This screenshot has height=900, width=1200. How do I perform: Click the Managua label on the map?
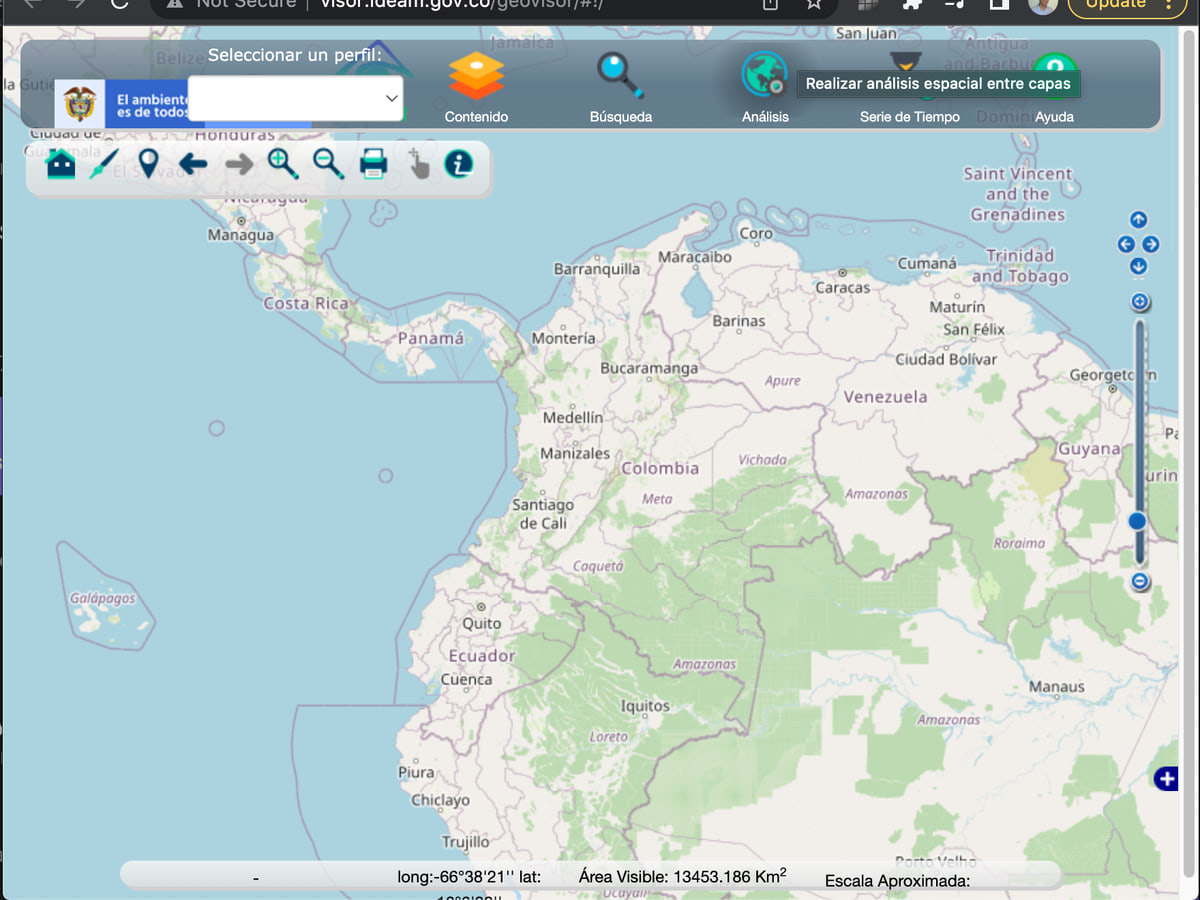(x=240, y=235)
